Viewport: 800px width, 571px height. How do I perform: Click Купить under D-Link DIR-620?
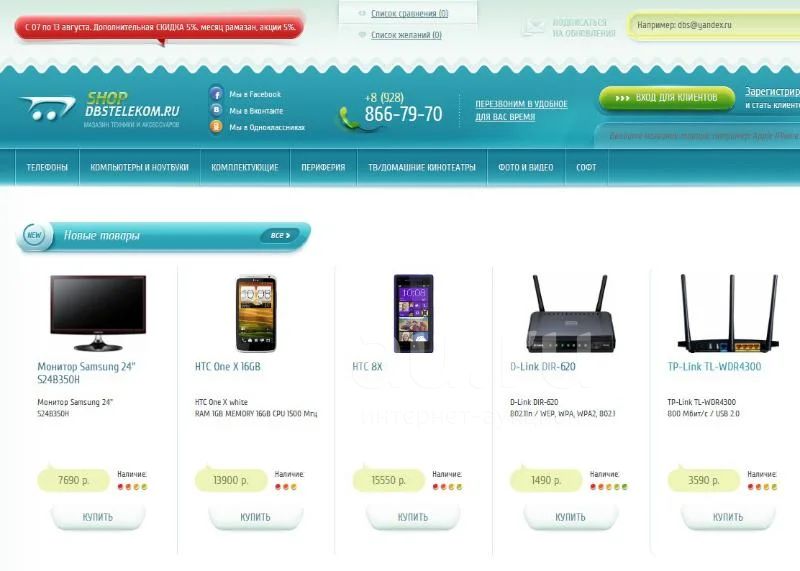click(570, 517)
